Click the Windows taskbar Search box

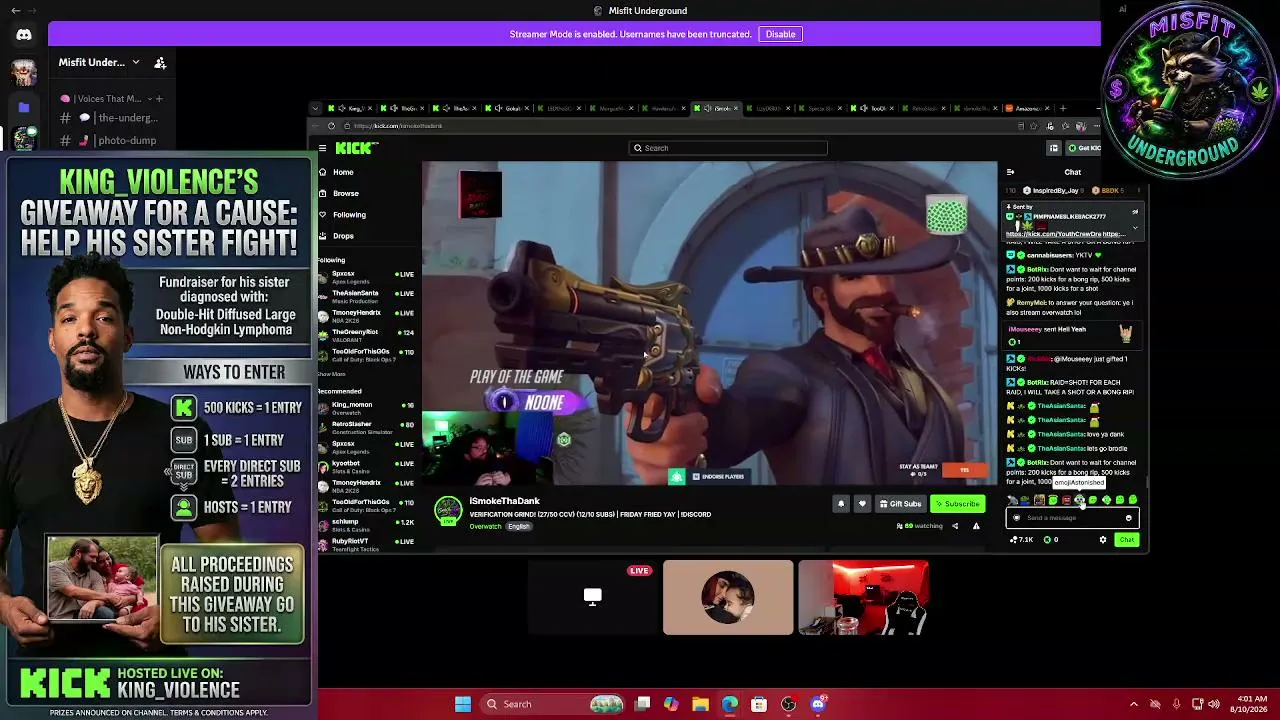click(x=552, y=704)
